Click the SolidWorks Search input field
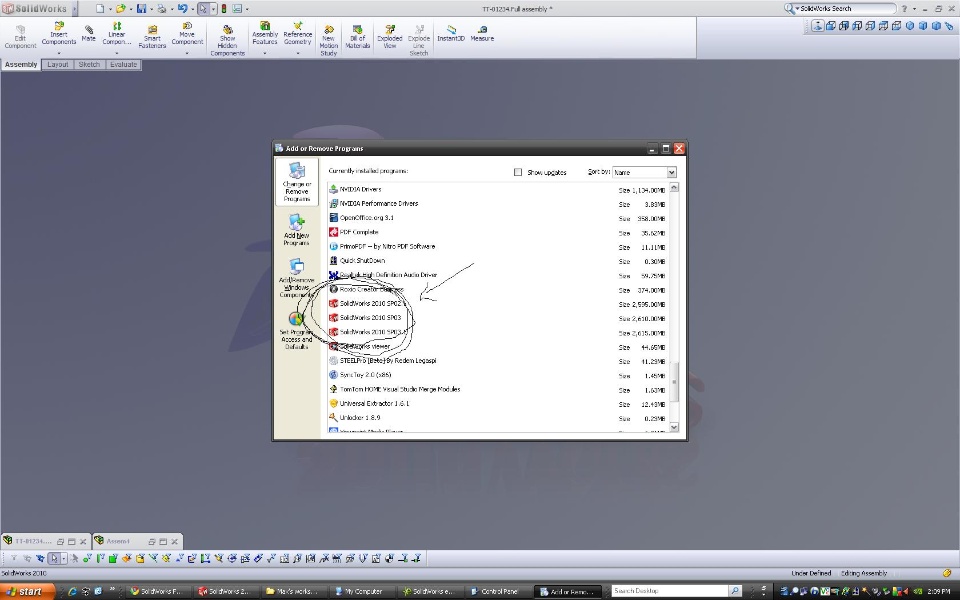Image resolution: width=960 pixels, height=600 pixels. (x=846, y=9)
